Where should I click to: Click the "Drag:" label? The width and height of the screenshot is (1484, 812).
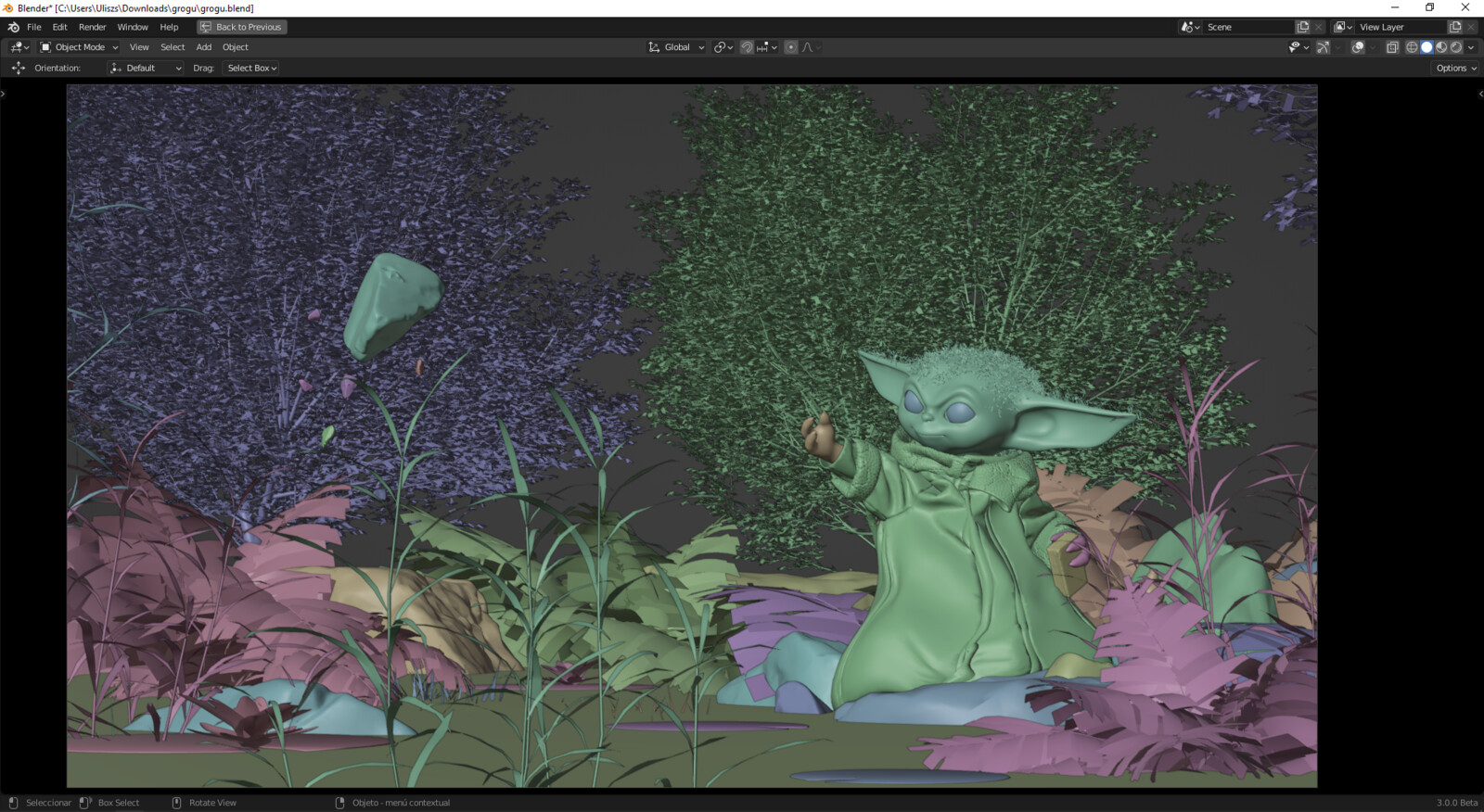[203, 68]
